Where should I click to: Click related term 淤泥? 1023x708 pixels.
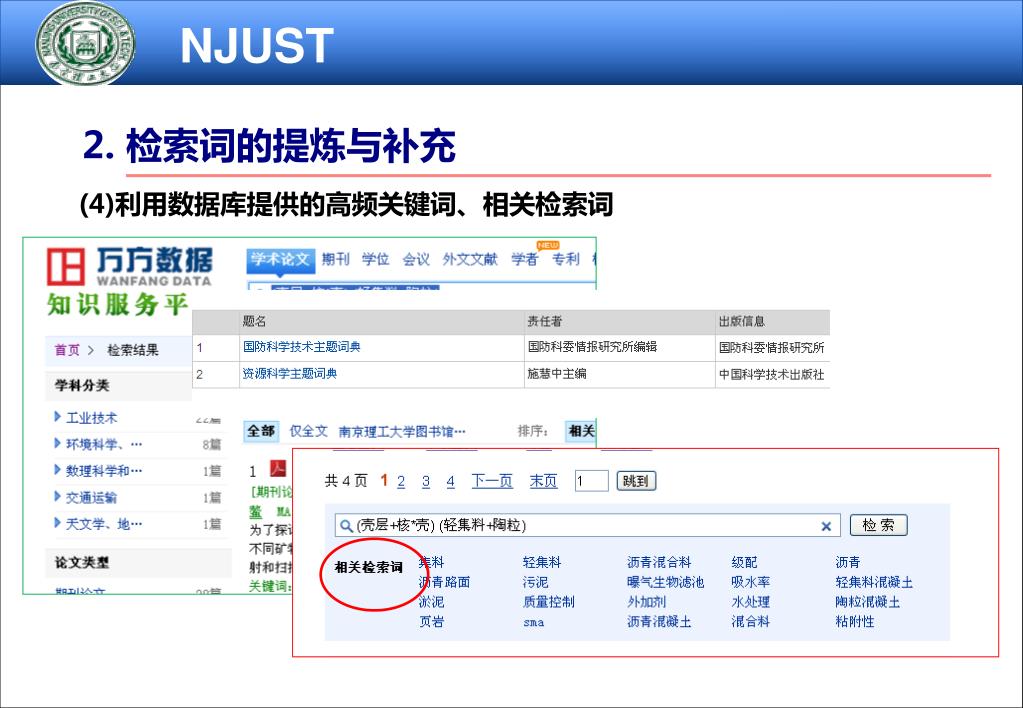point(431,602)
